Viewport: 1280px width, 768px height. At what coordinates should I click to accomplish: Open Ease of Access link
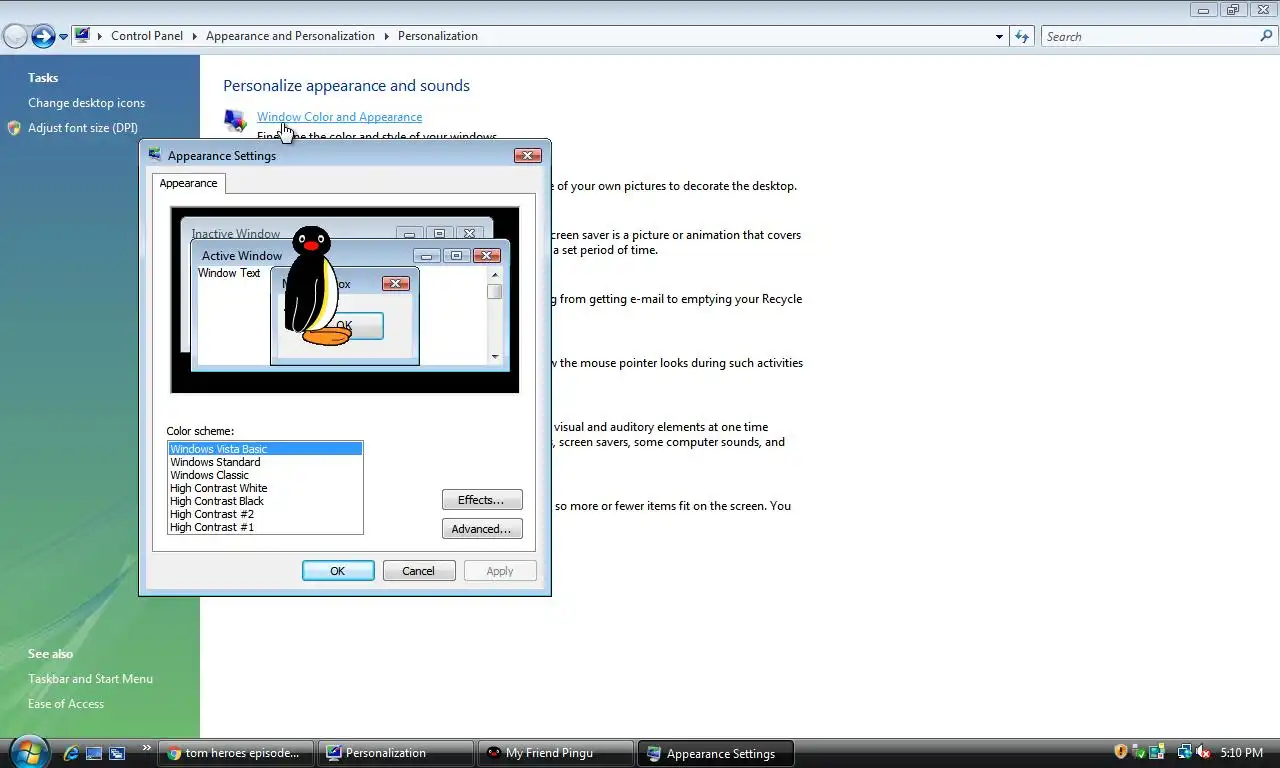(66, 704)
